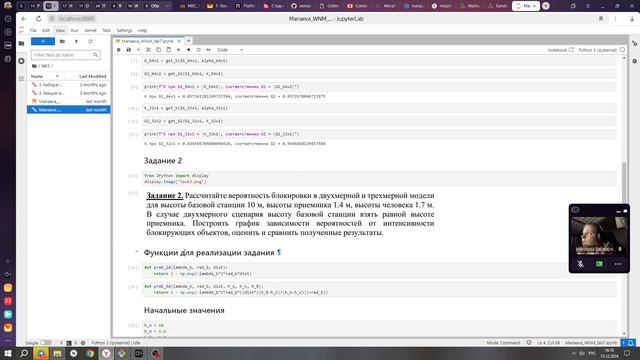Screen dimensions: 640x360
Task: Open notifications bell in the status bar
Action: click(x=631, y=343)
